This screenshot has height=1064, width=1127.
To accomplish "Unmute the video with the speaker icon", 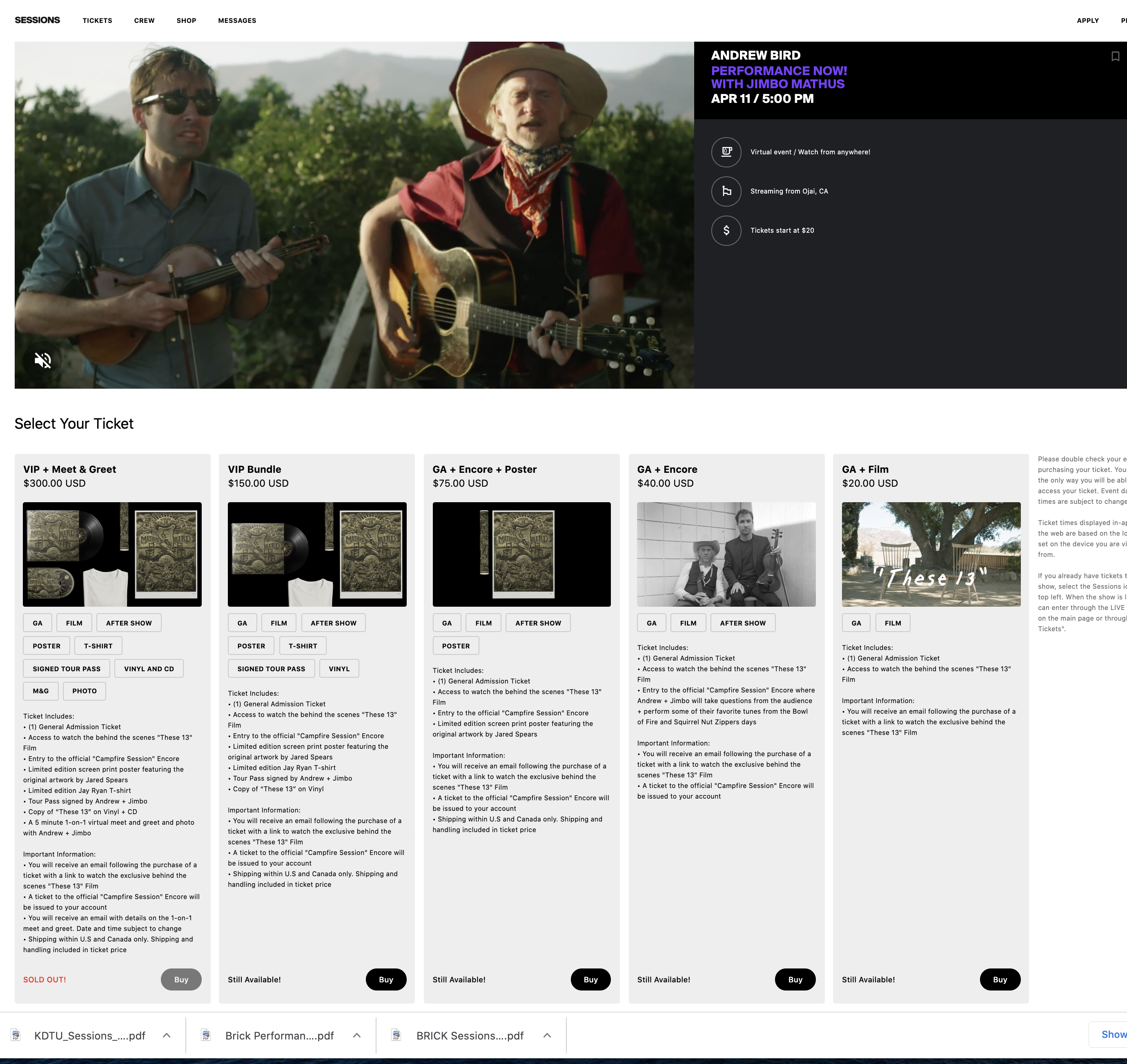I will (x=42, y=360).
